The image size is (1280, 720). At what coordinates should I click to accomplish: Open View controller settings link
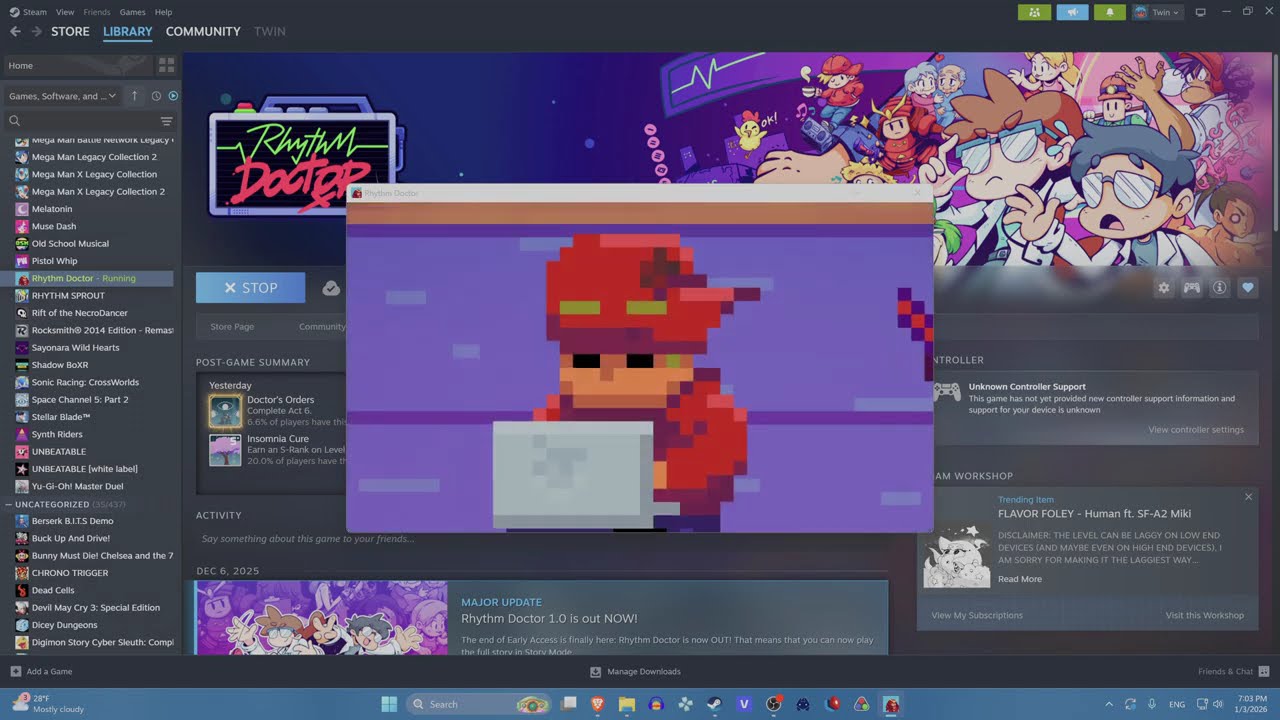(x=1196, y=430)
